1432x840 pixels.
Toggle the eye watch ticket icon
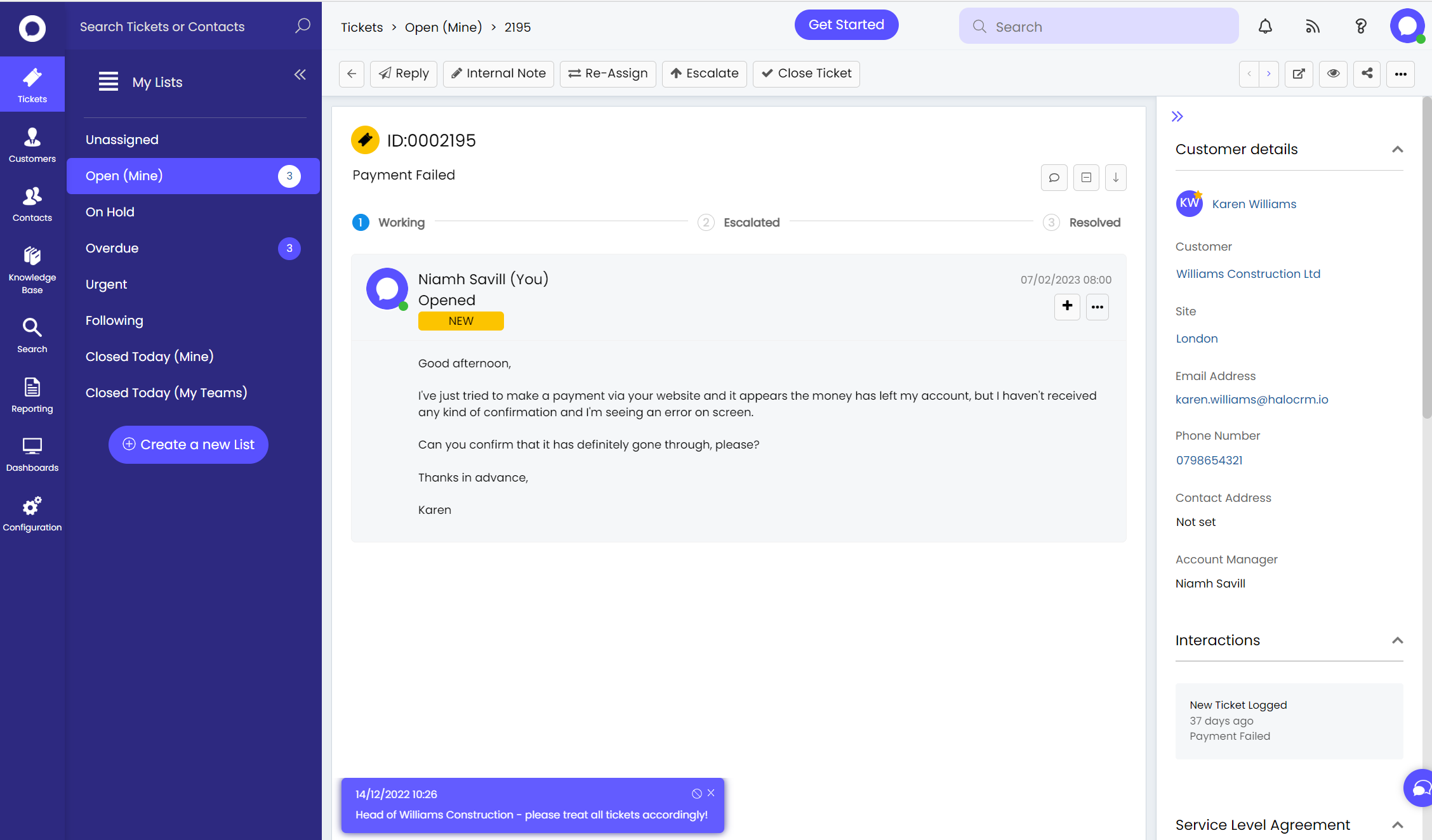click(1333, 74)
